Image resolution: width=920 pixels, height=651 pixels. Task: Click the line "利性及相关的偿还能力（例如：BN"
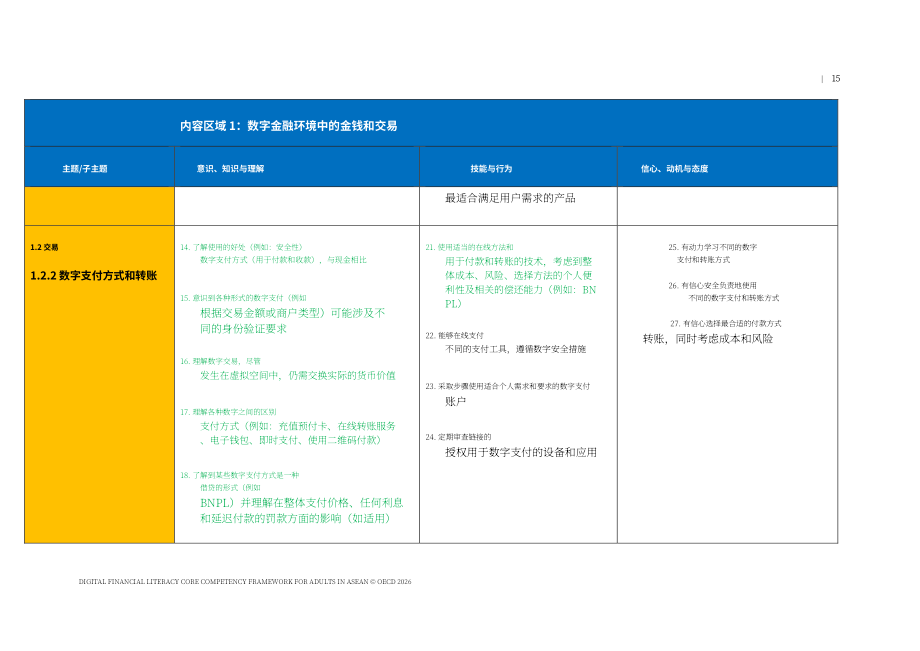pyautogui.click(x=520, y=290)
